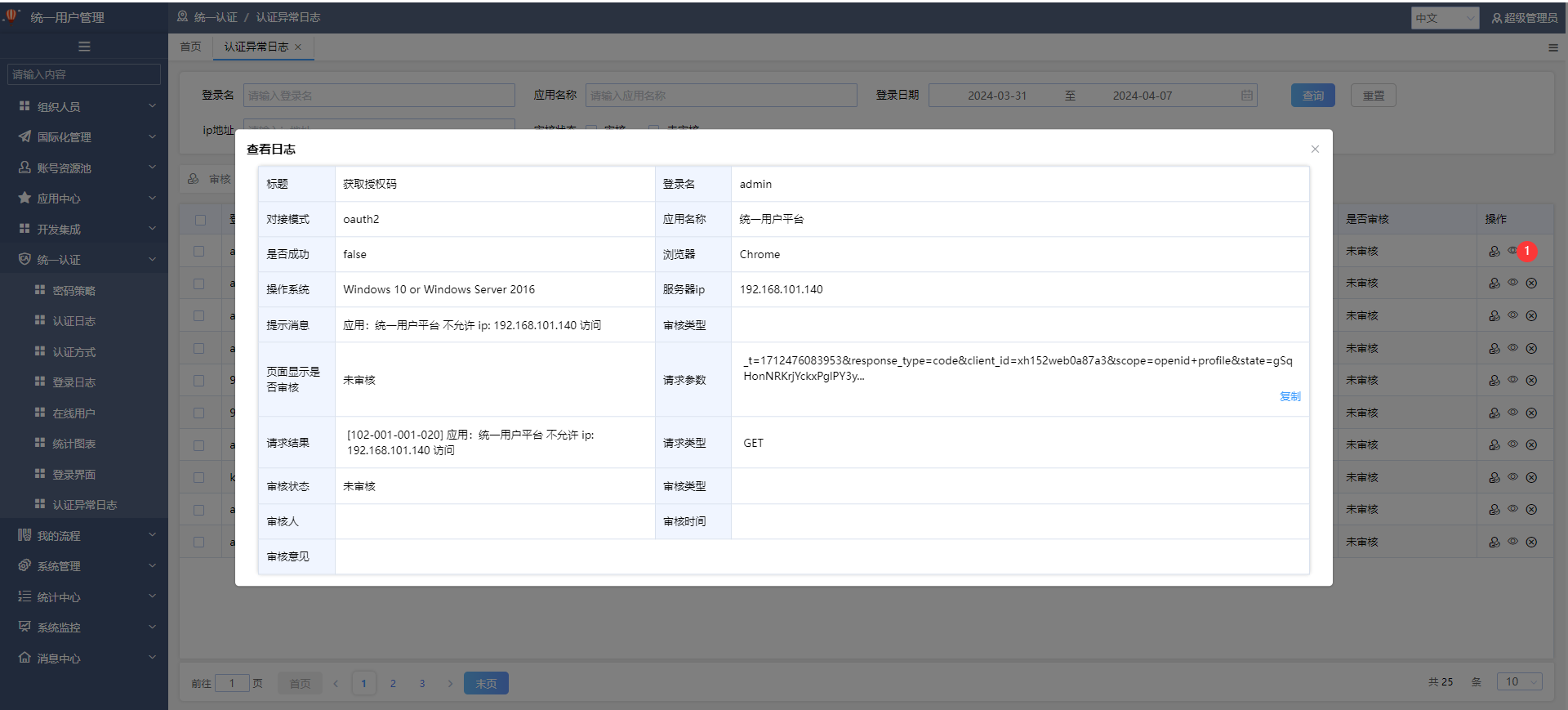Image resolution: width=1568 pixels, height=710 pixels.
Task: Click the 系统监控 monitor icon
Action: (24, 627)
